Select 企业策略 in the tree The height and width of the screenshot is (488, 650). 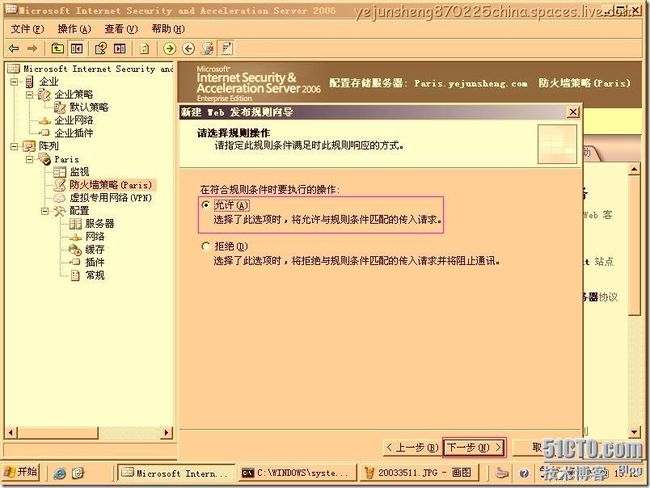coord(74,95)
